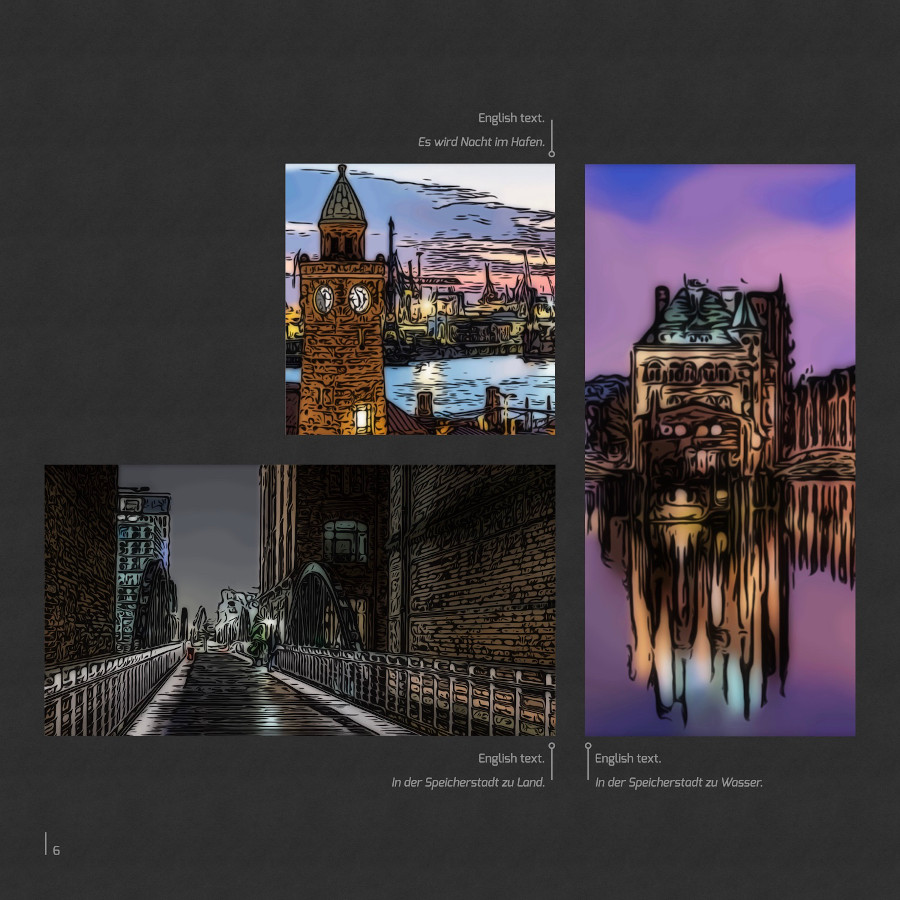Click the page number 6
Screen dimensions: 900x900
56,851
